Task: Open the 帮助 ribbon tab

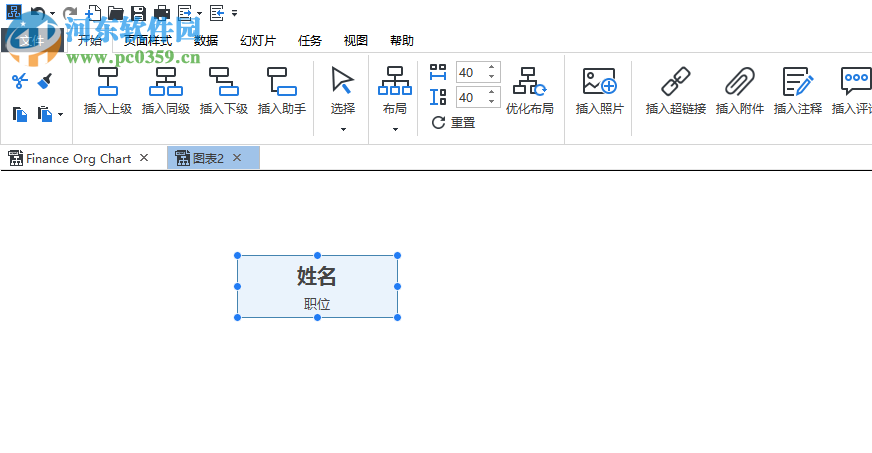Action: point(402,41)
